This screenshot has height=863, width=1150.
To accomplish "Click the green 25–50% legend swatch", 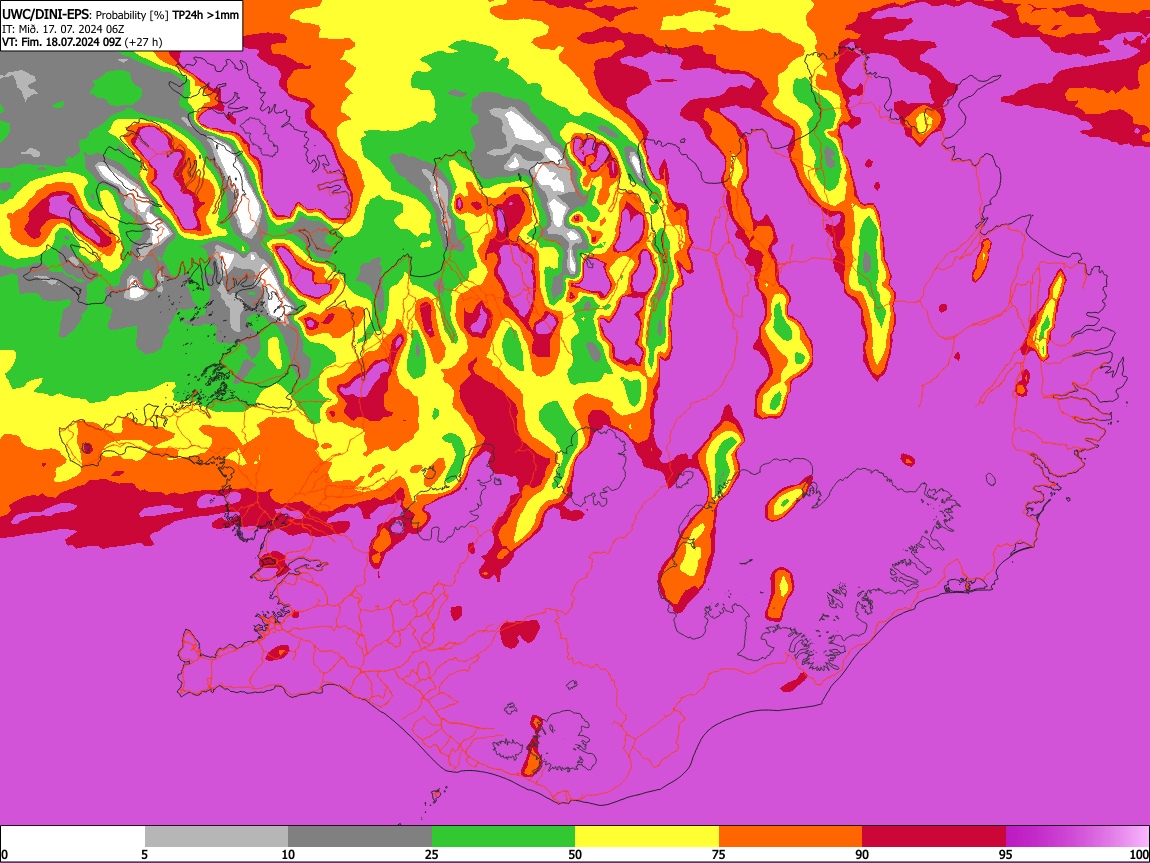I will click(503, 837).
